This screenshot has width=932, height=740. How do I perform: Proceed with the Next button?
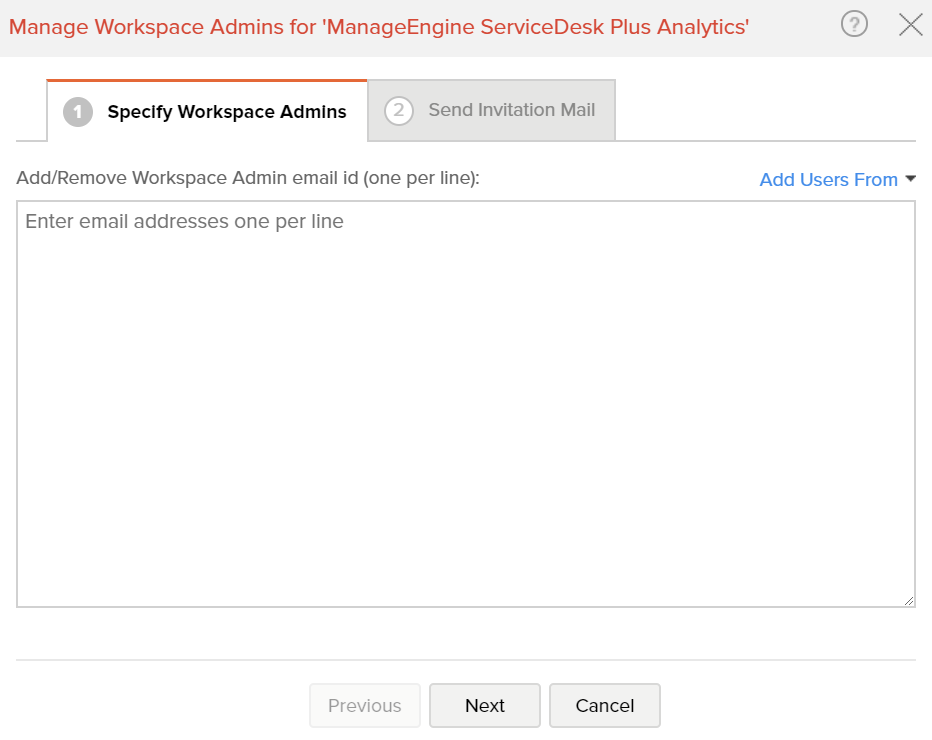[485, 706]
